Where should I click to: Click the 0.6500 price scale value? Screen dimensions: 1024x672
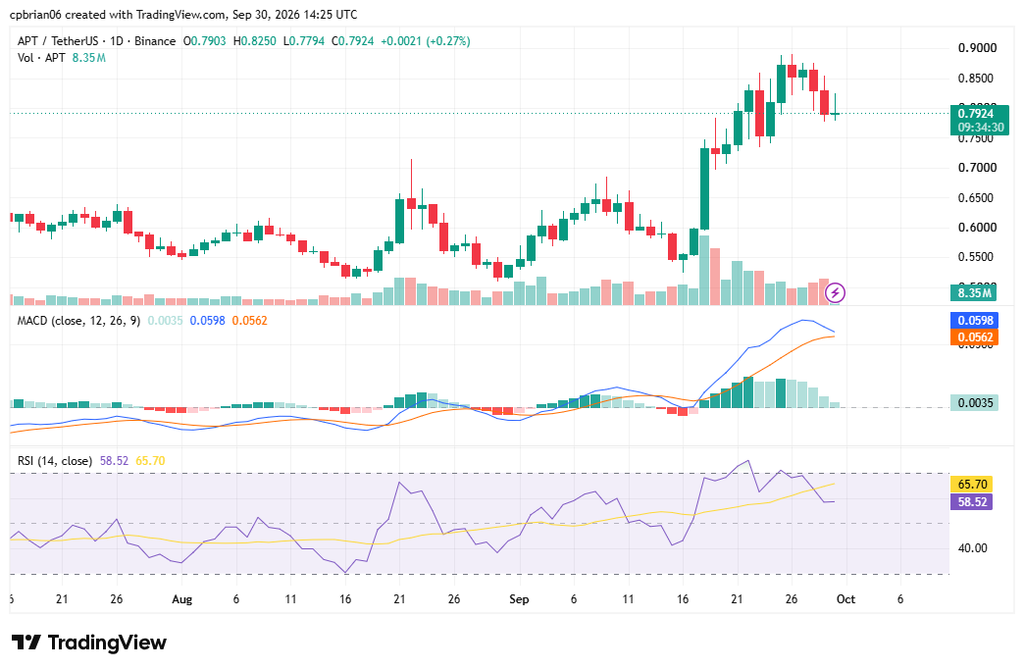point(977,198)
